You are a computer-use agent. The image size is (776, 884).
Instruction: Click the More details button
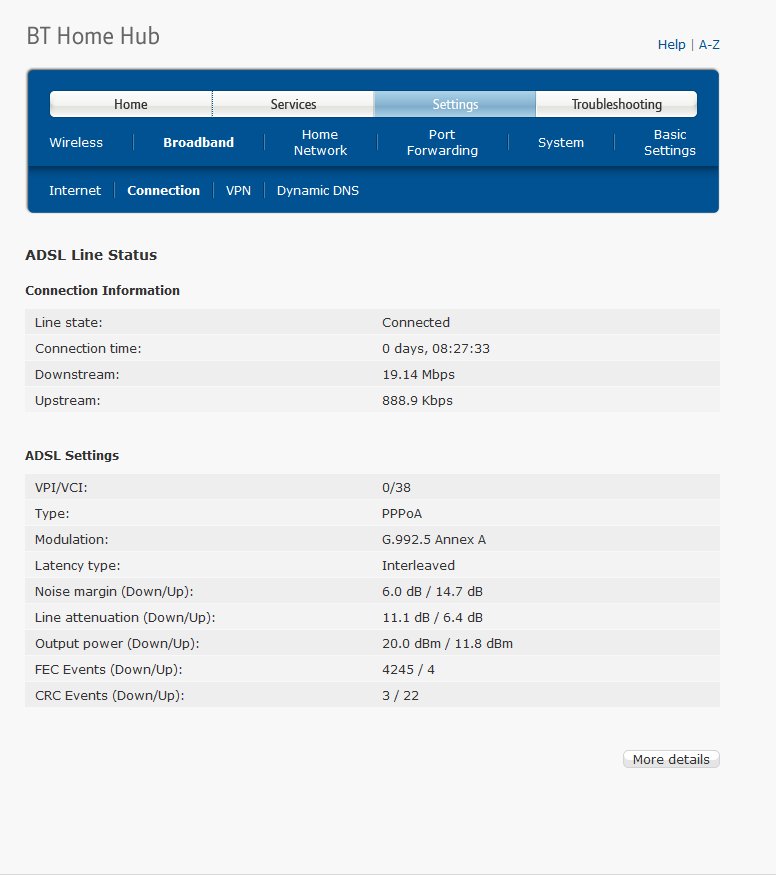(x=671, y=759)
